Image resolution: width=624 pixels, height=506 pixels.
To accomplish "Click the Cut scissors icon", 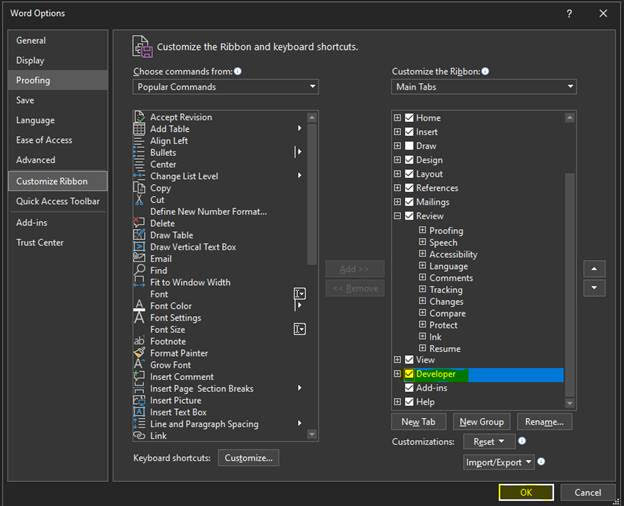I will (139, 200).
